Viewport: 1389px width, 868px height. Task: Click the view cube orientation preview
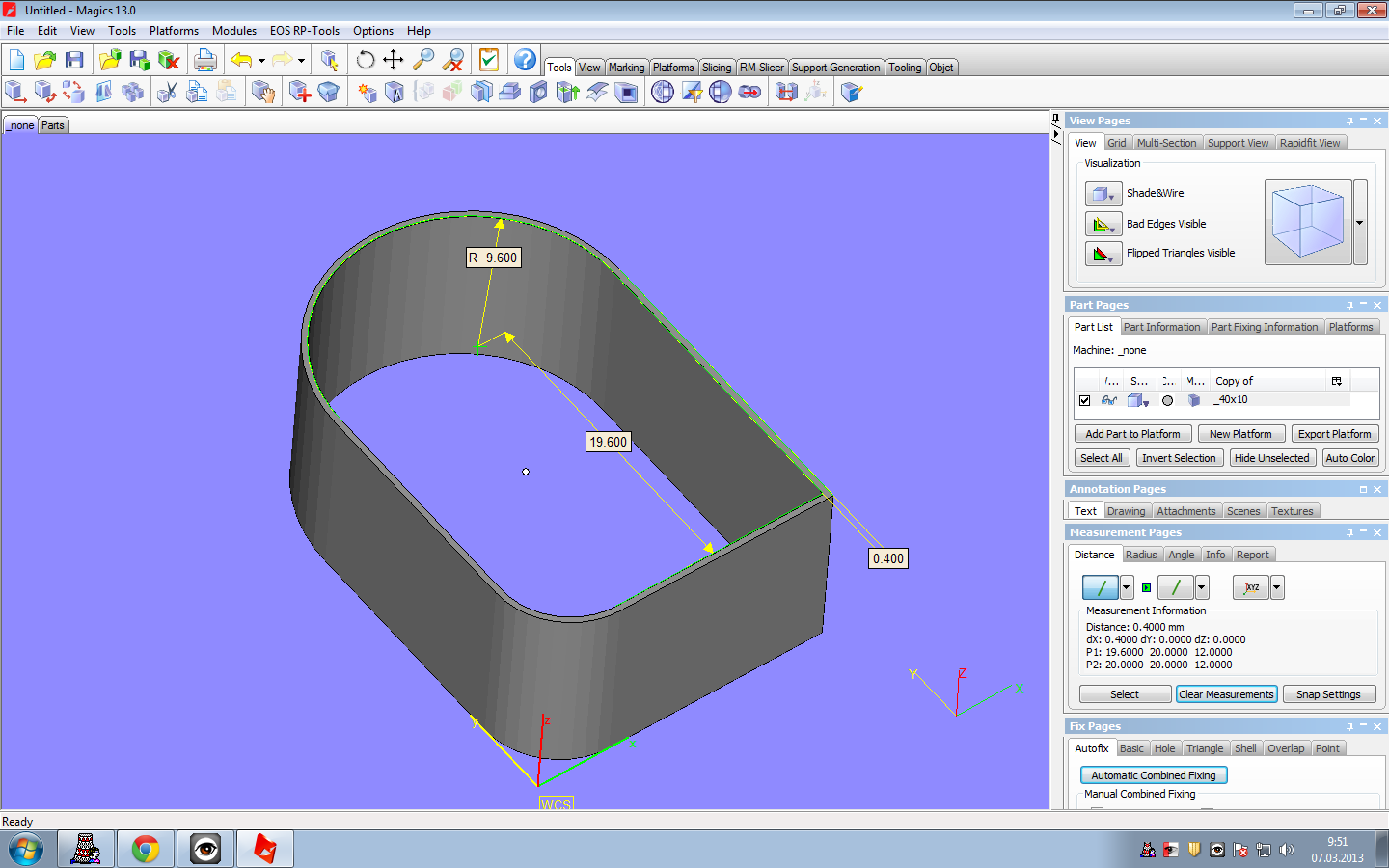pyautogui.click(x=1308, y=223)
